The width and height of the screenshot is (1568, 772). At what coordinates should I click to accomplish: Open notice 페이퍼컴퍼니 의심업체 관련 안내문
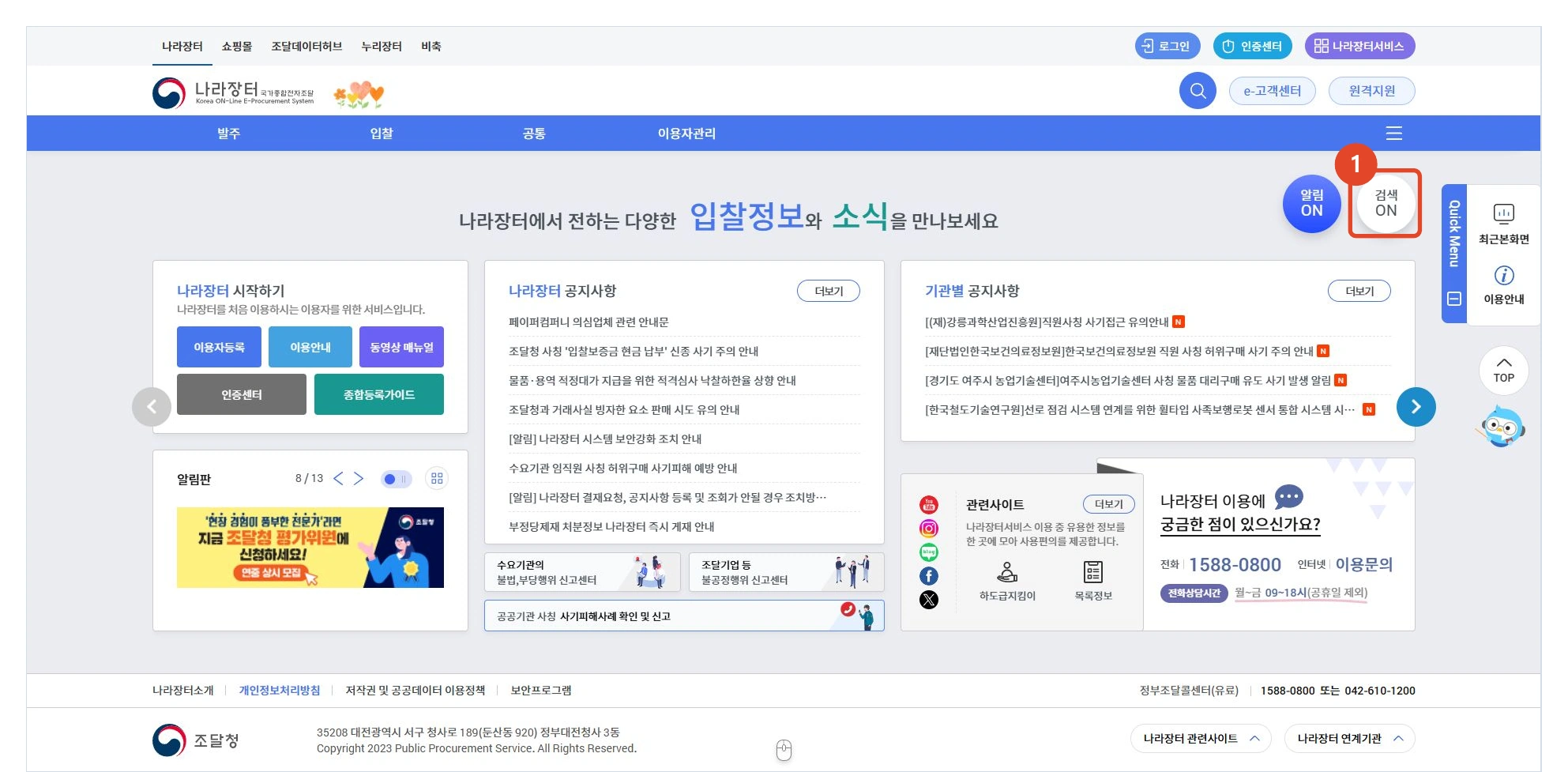(x=588, y=322)
